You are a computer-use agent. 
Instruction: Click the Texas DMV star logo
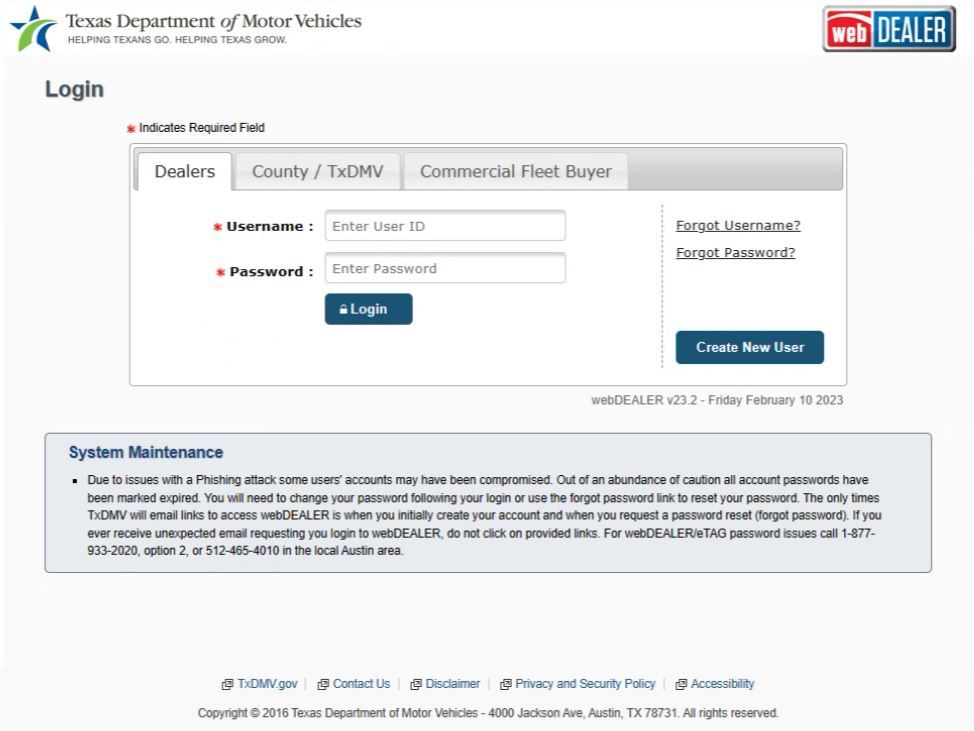pos(32,27)
